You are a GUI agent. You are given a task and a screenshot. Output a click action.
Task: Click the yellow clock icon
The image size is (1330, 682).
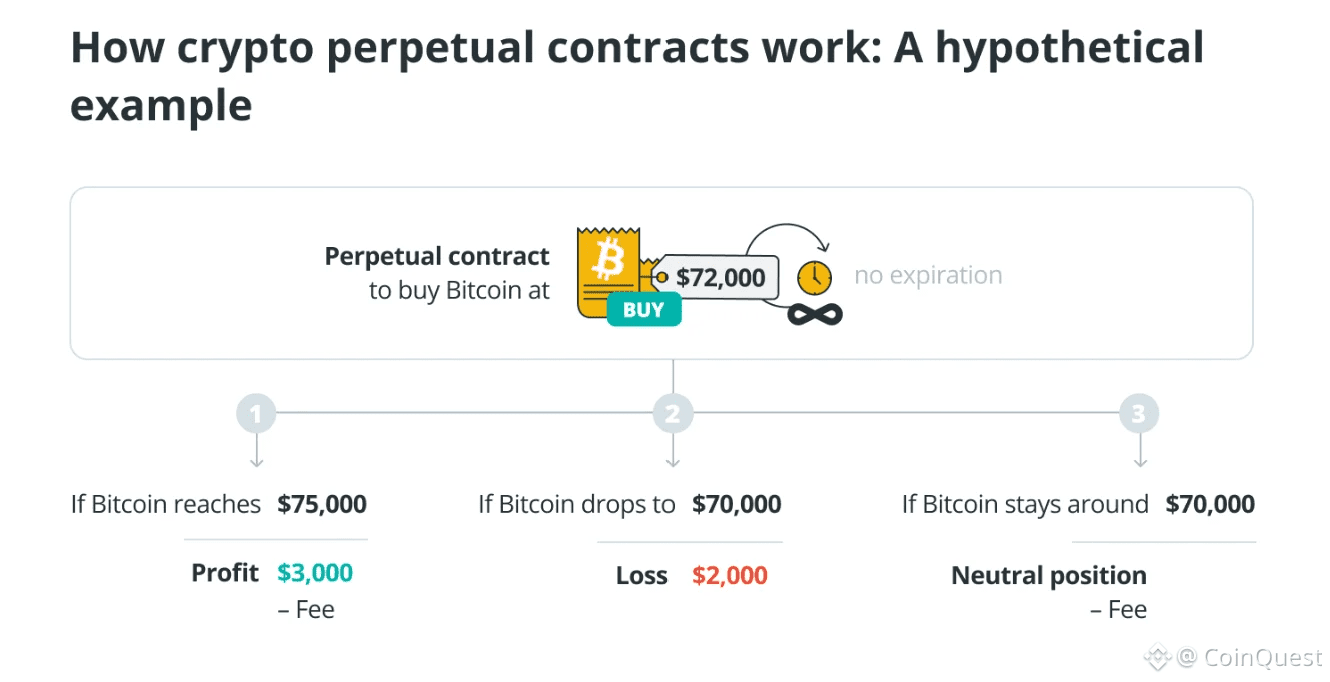[x=814, y=278]
